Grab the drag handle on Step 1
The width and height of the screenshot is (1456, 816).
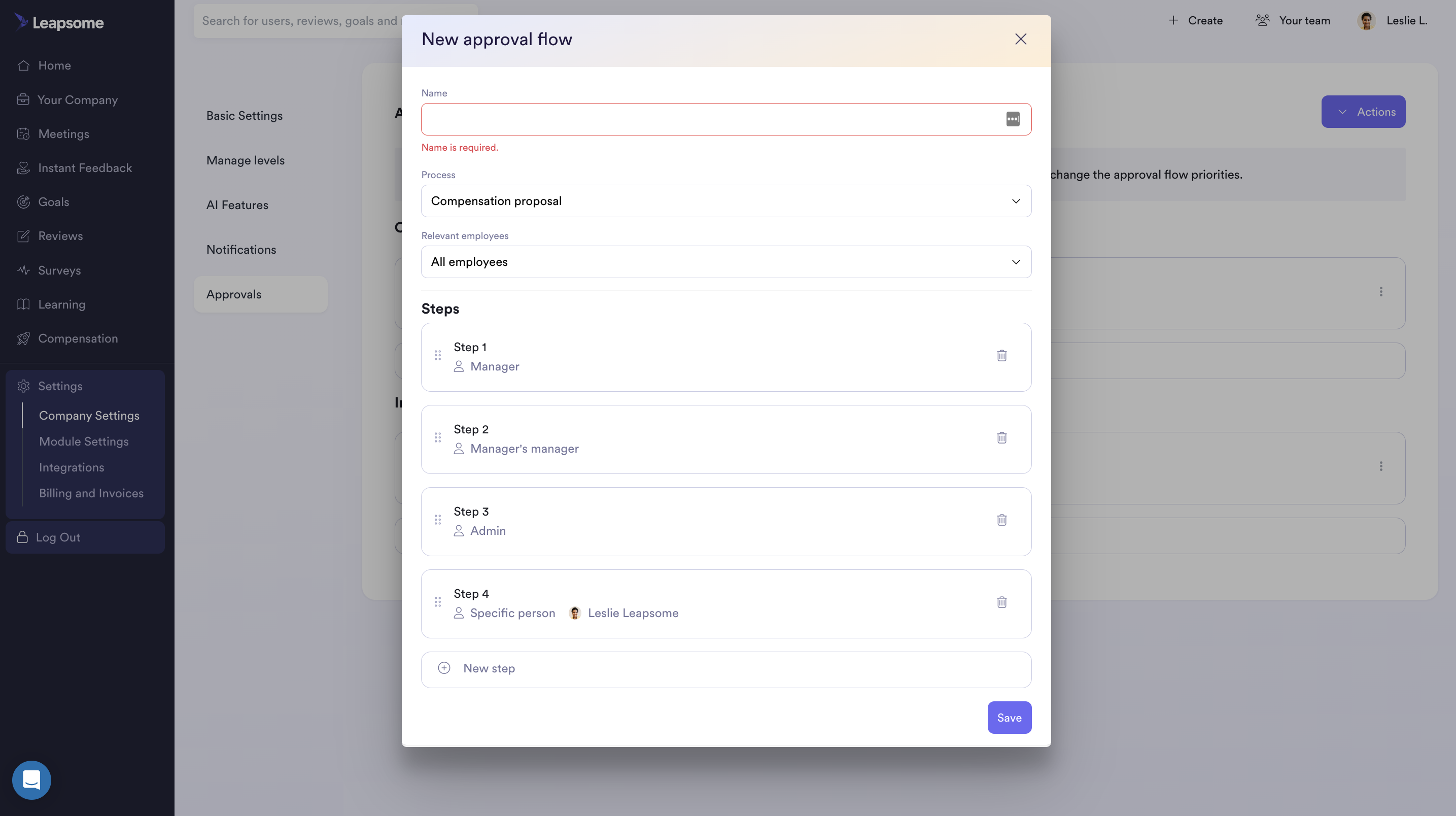pyautogui.click(x=437, y=356)
